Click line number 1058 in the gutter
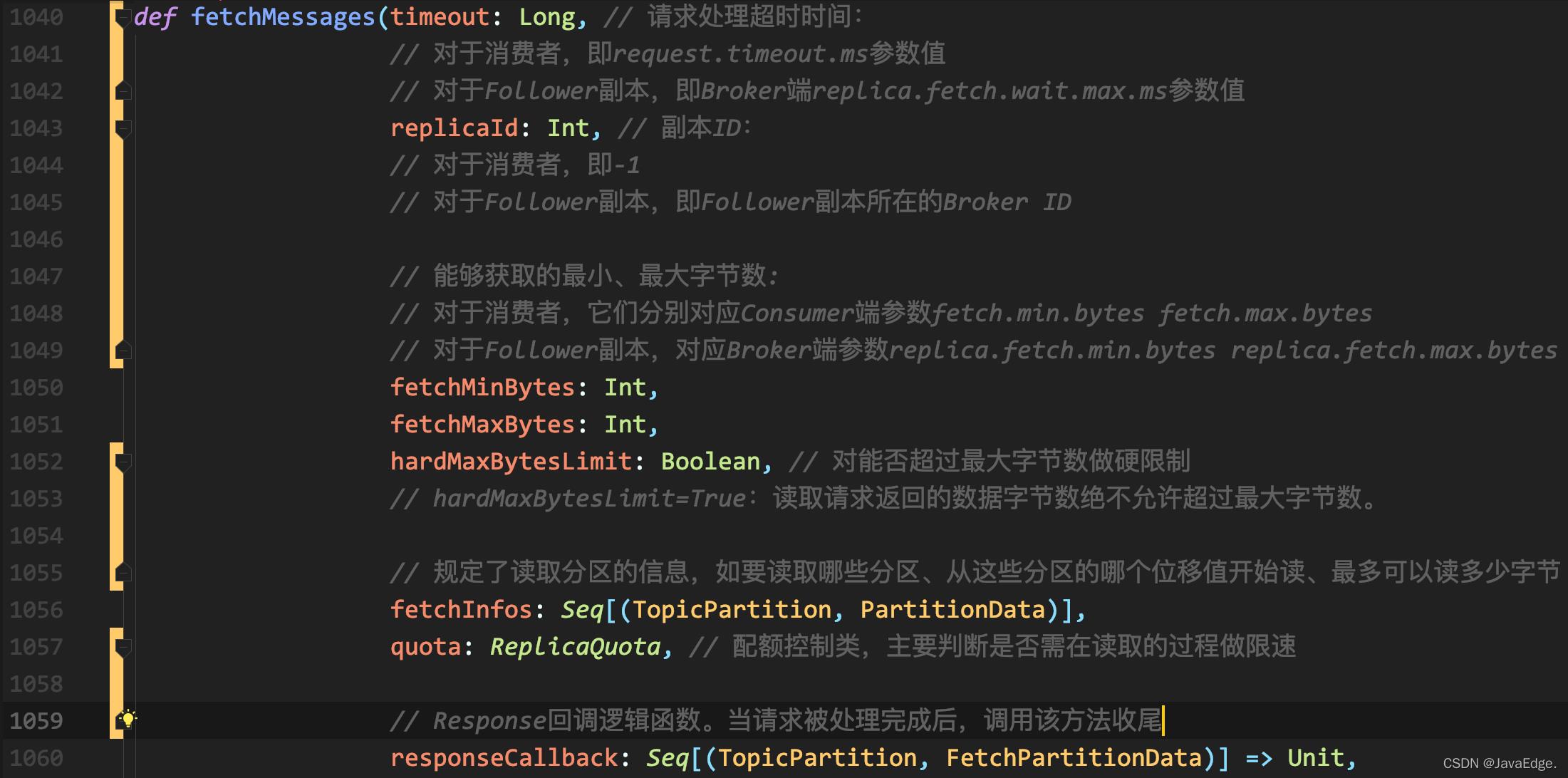This screenshot has width=1568, height=778. coord(36,684)
